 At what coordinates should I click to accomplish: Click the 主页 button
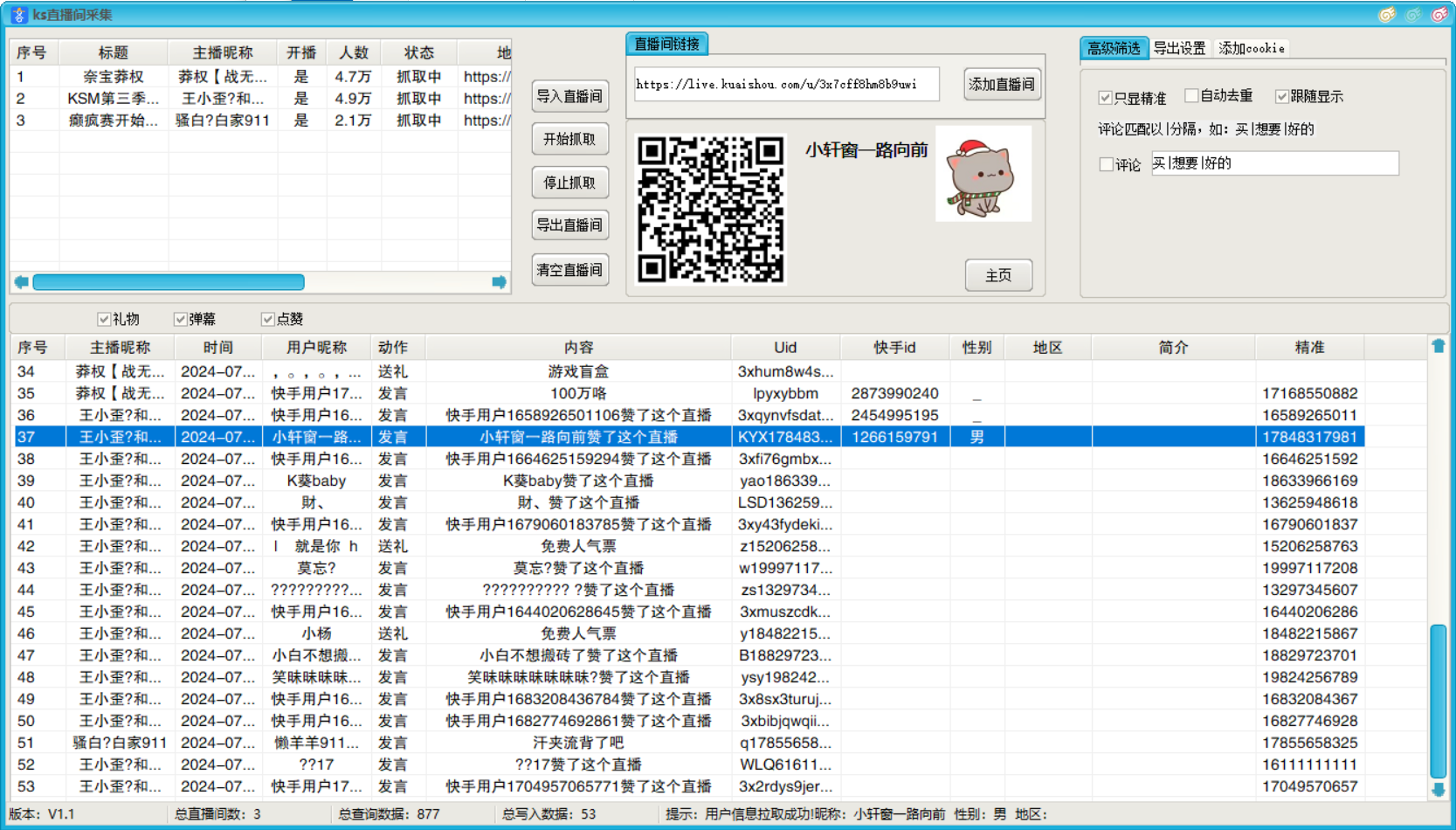coord(998,275)
